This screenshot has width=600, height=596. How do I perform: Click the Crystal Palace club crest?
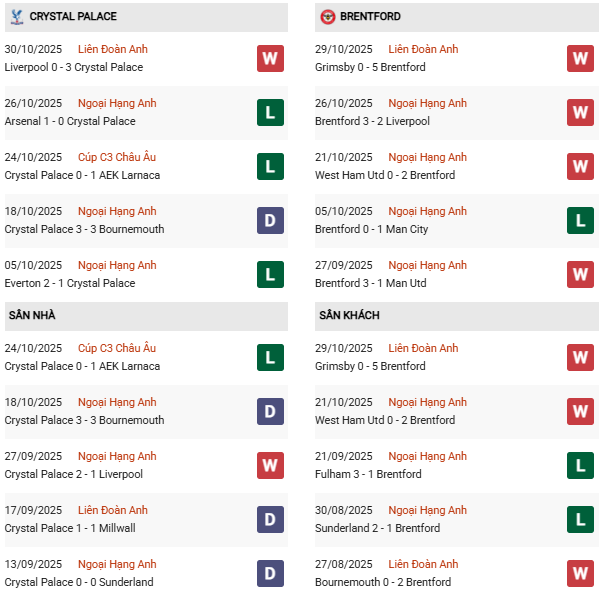point(16,17)
